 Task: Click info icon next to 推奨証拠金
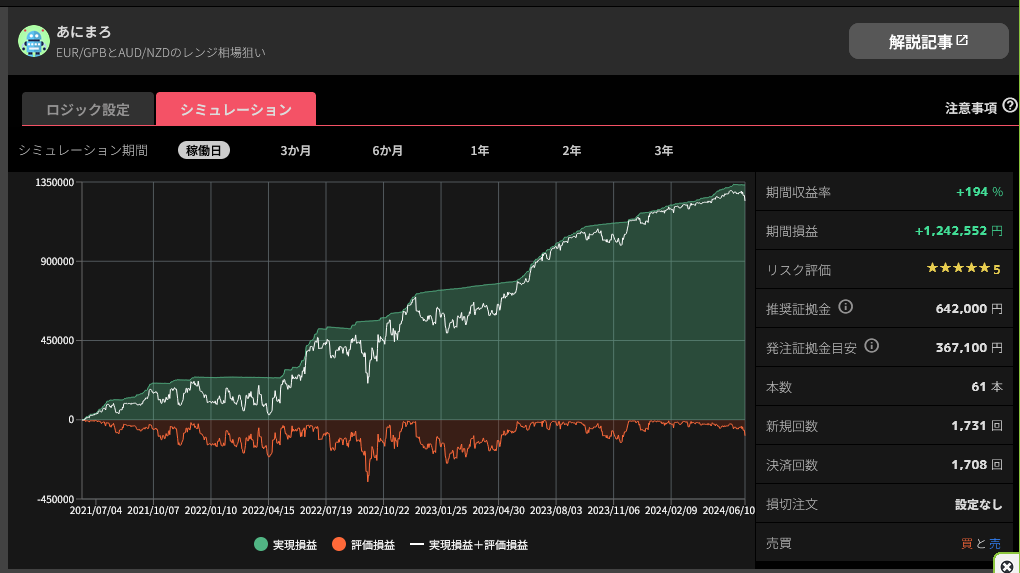[845, 308]
